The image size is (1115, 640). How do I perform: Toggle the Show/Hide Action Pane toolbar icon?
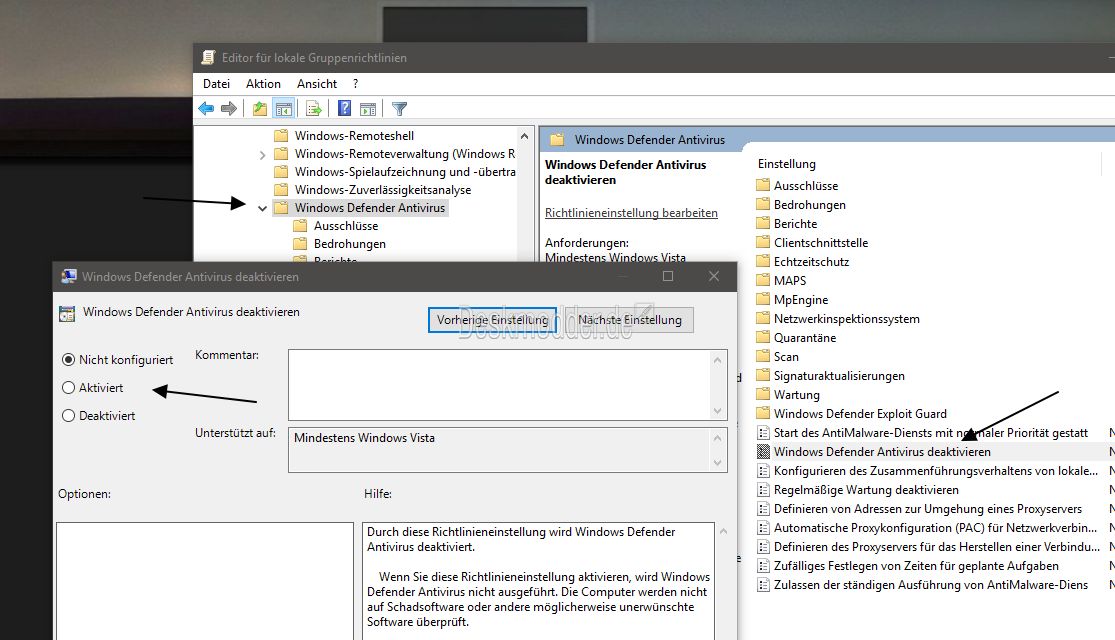[x=368, y=109]
